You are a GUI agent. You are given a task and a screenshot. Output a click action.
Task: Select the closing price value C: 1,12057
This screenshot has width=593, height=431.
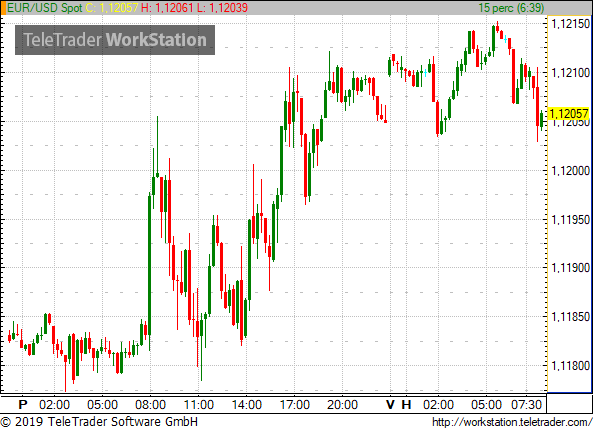pyautogui.click(x=112, y=8)
